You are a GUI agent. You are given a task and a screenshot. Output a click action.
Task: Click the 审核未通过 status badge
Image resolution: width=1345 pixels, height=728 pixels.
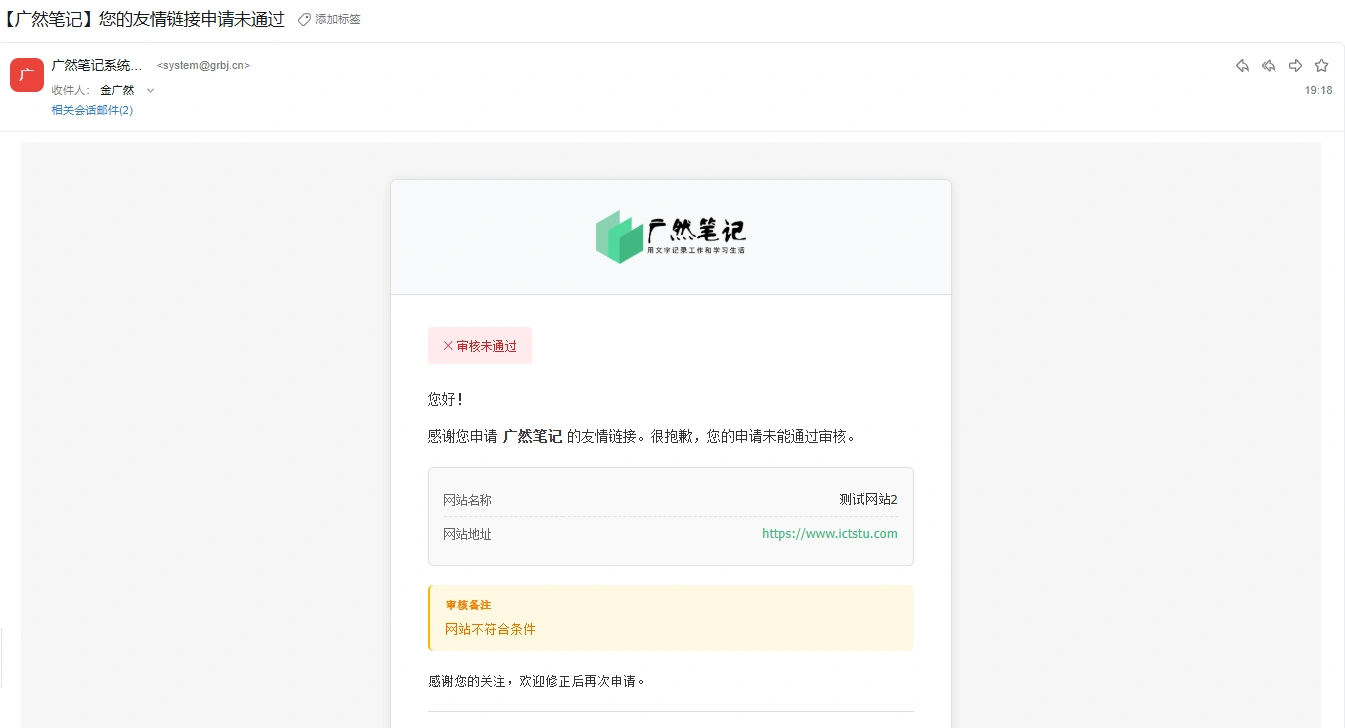pos(480,346)
